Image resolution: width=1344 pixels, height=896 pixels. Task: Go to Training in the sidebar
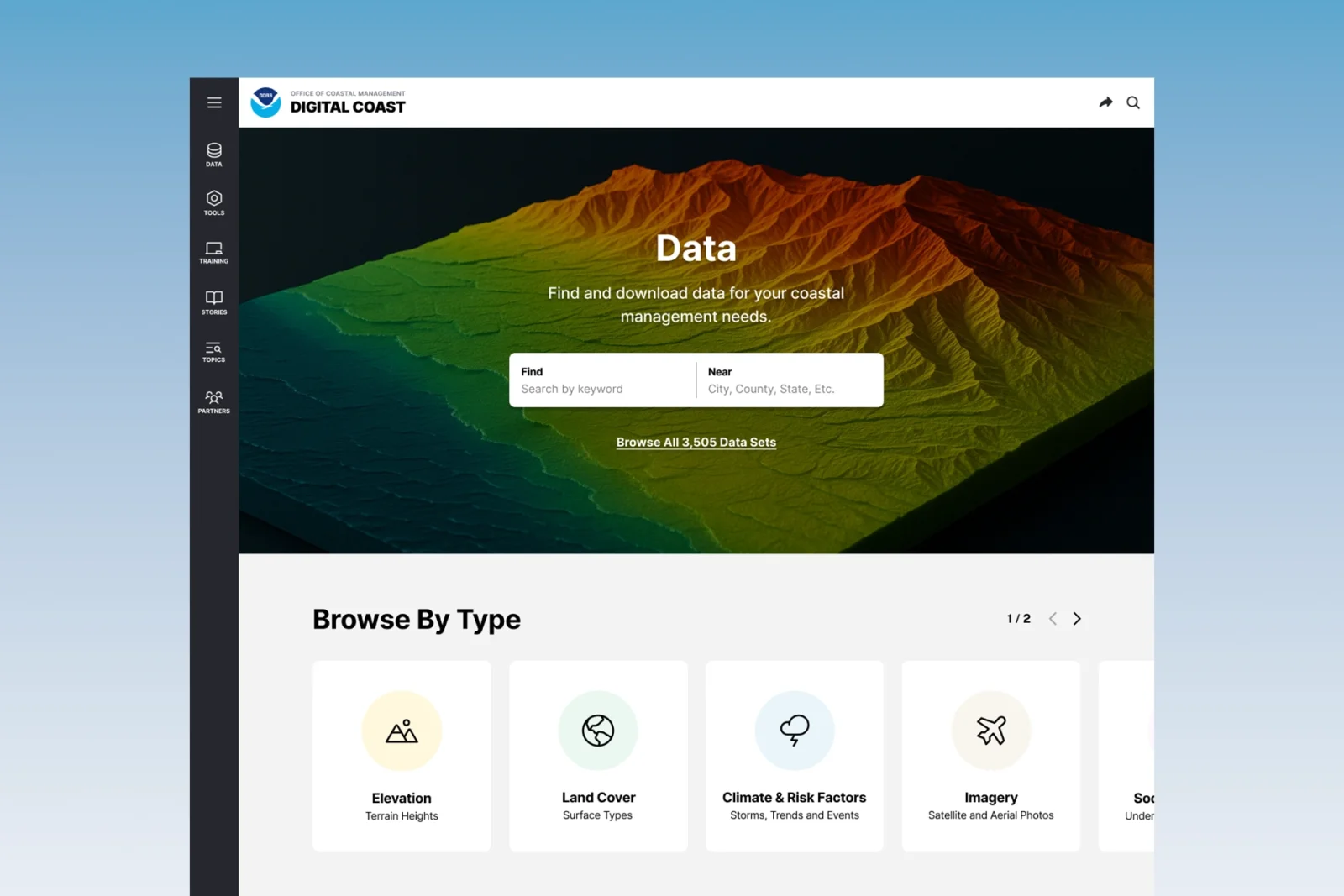click(214, 252)
